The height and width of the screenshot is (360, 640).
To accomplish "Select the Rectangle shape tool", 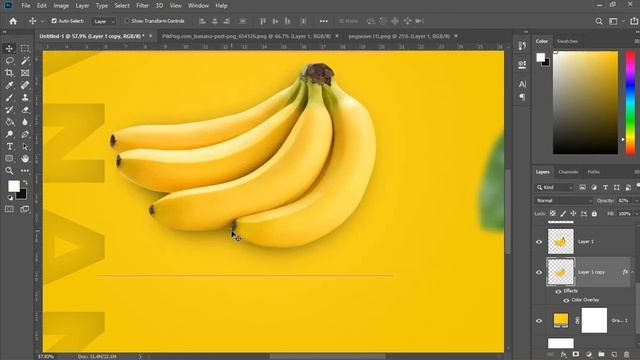I will (9, 158).
